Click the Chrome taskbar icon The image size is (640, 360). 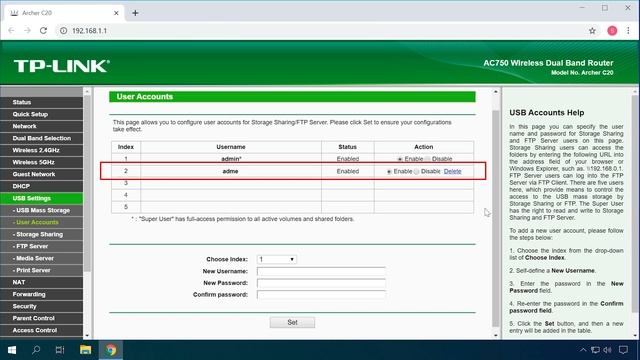pos(111,350)
